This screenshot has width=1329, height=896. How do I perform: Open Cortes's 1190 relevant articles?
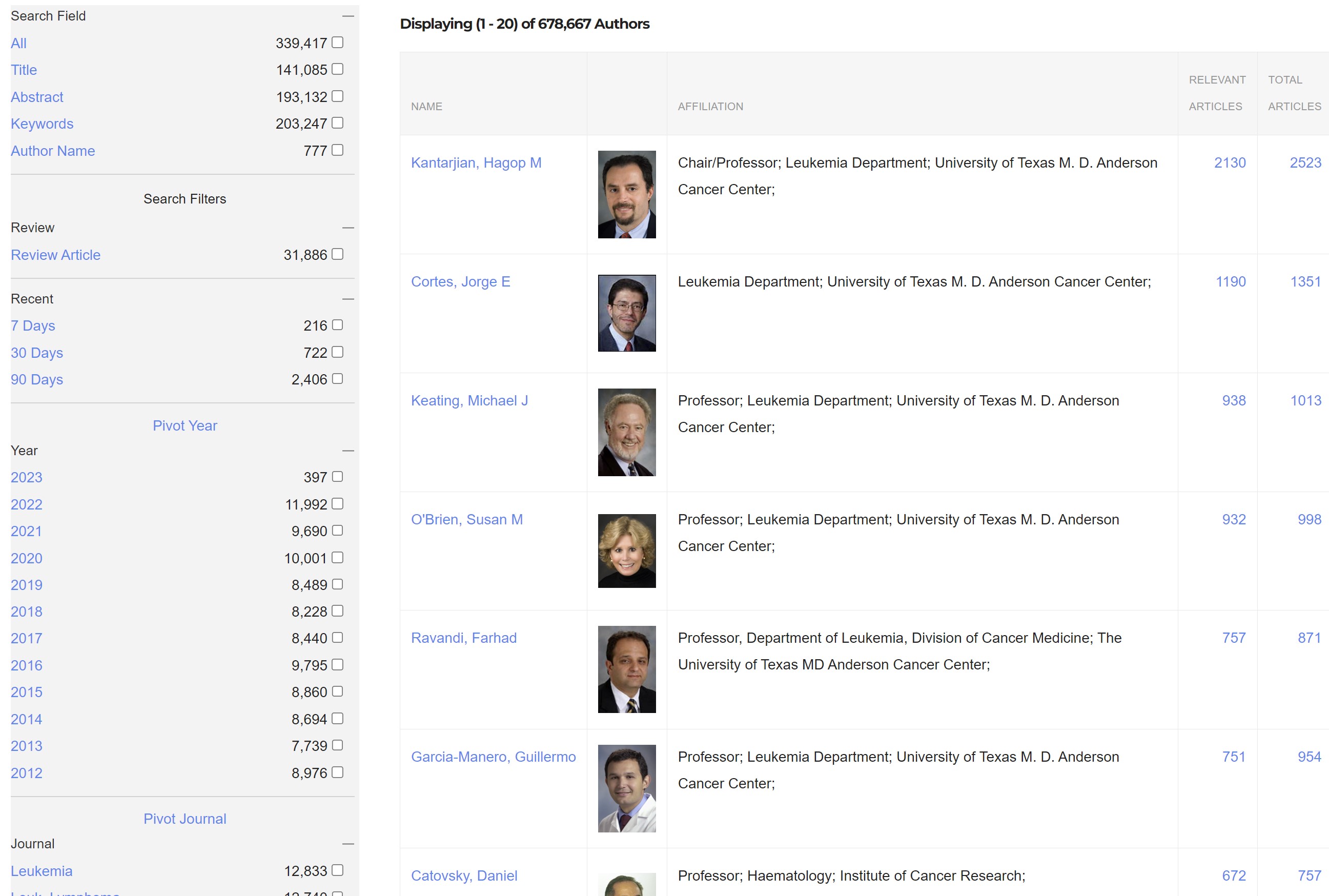click(1230, 282)
